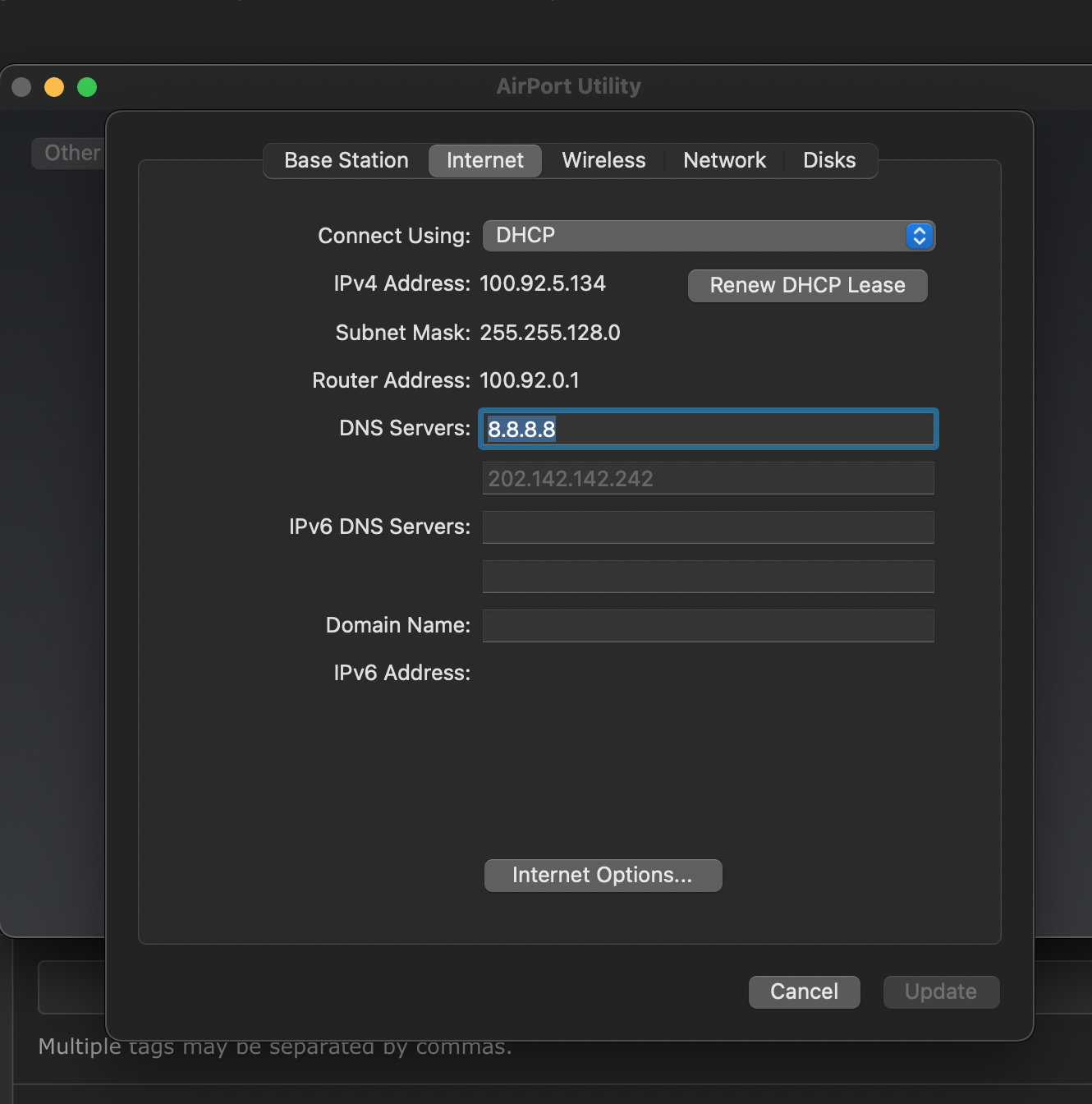Click the Other button in the background window
1092x1104 pixels.
70,153
